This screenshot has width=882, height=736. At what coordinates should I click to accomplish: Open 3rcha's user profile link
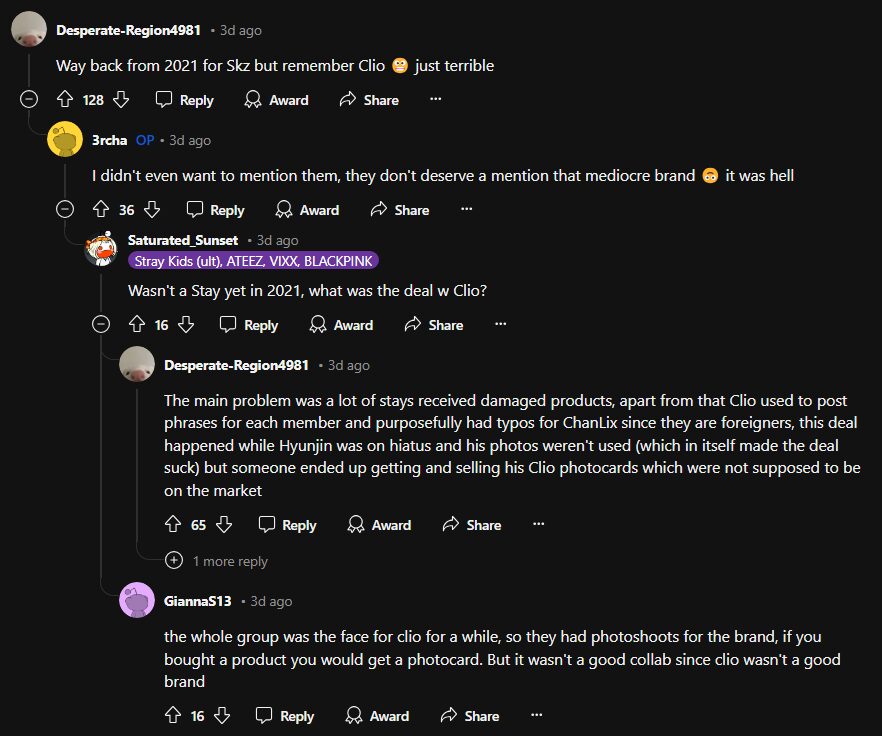click(109, 140)
